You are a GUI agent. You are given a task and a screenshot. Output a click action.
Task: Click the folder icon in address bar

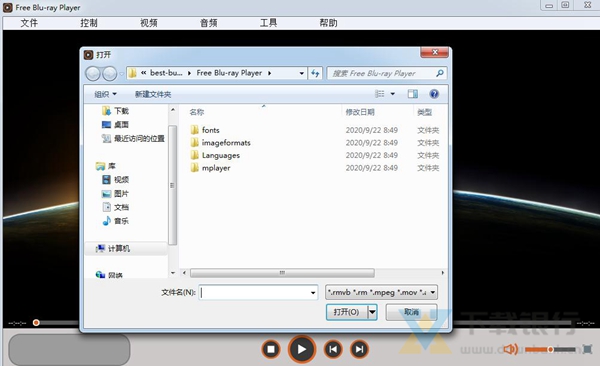point(132,73)
